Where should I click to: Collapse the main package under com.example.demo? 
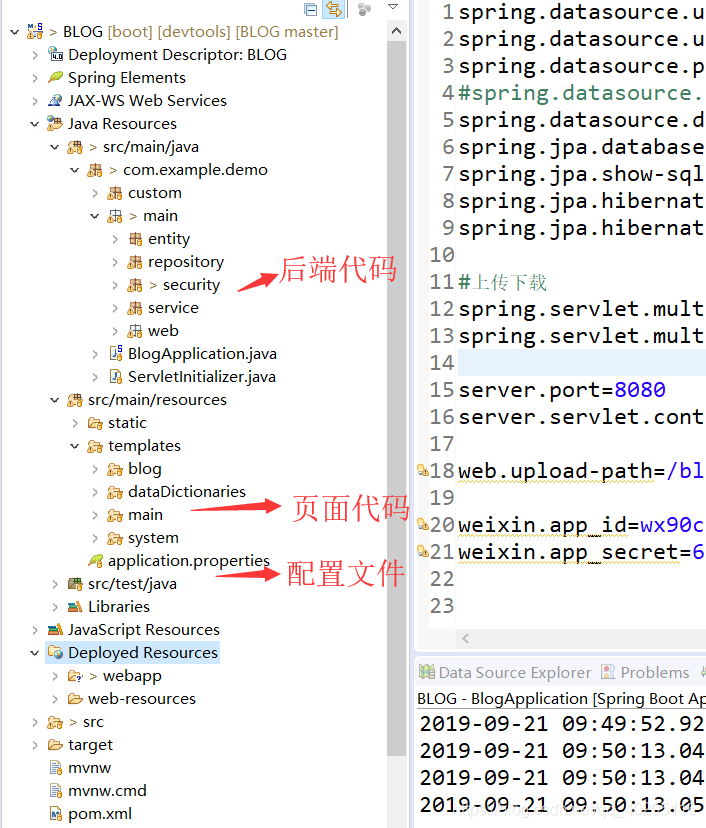click(95, 216)
